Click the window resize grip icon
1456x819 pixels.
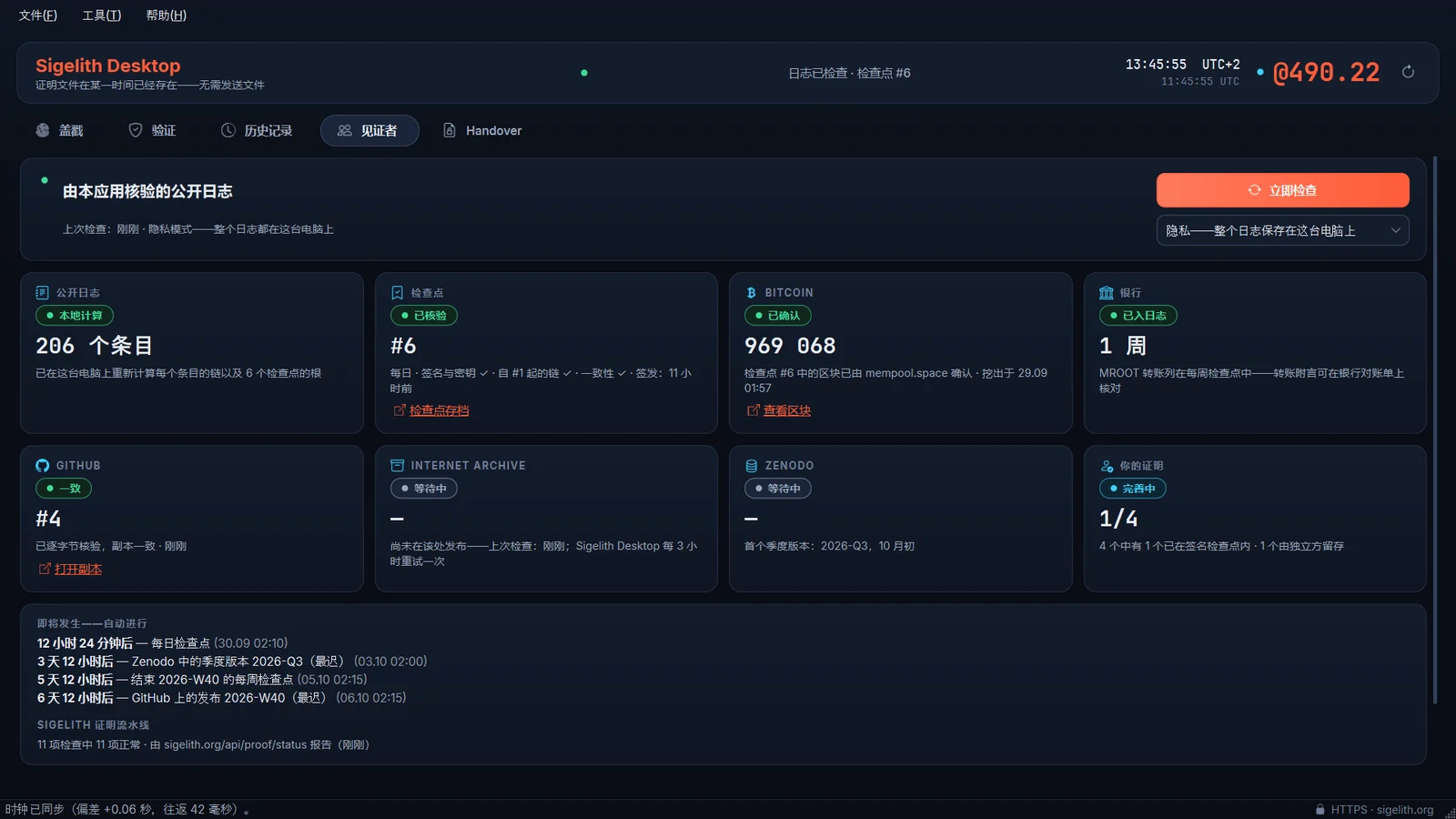(x=1450, y=813)
